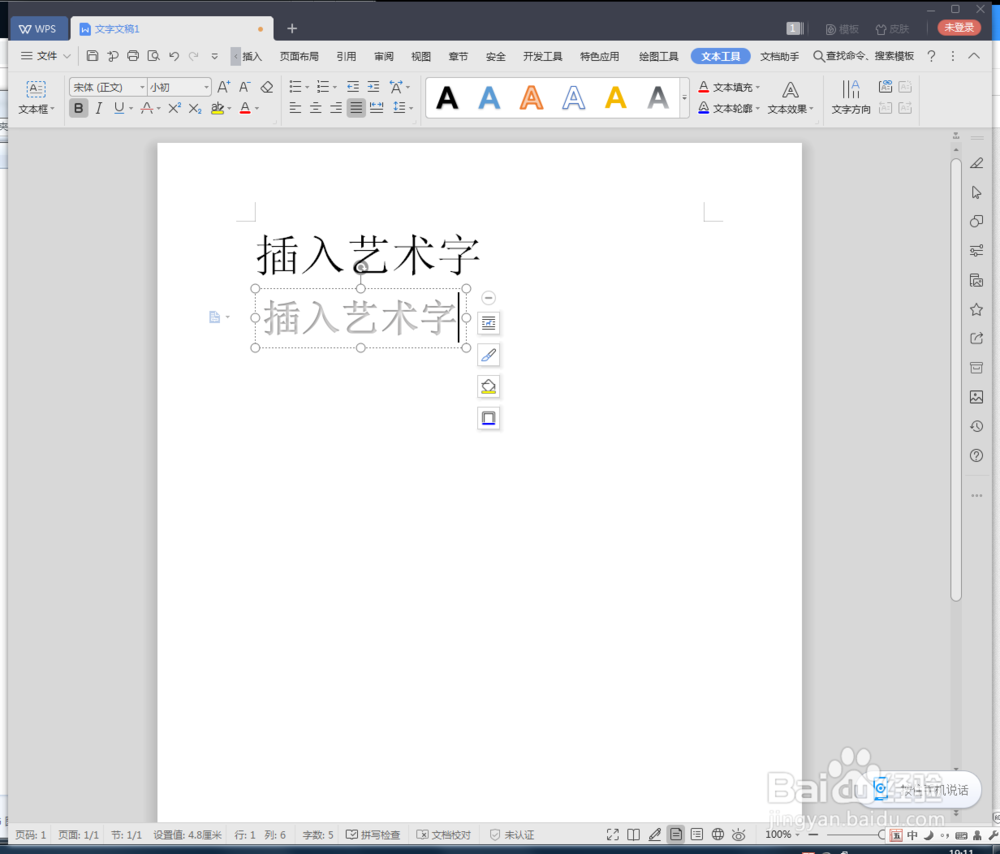Image resolution: width=1000 pixels, height=854 pixels.
Task: Decrease font size with A- icon
Action: click(x=245, y=87)
